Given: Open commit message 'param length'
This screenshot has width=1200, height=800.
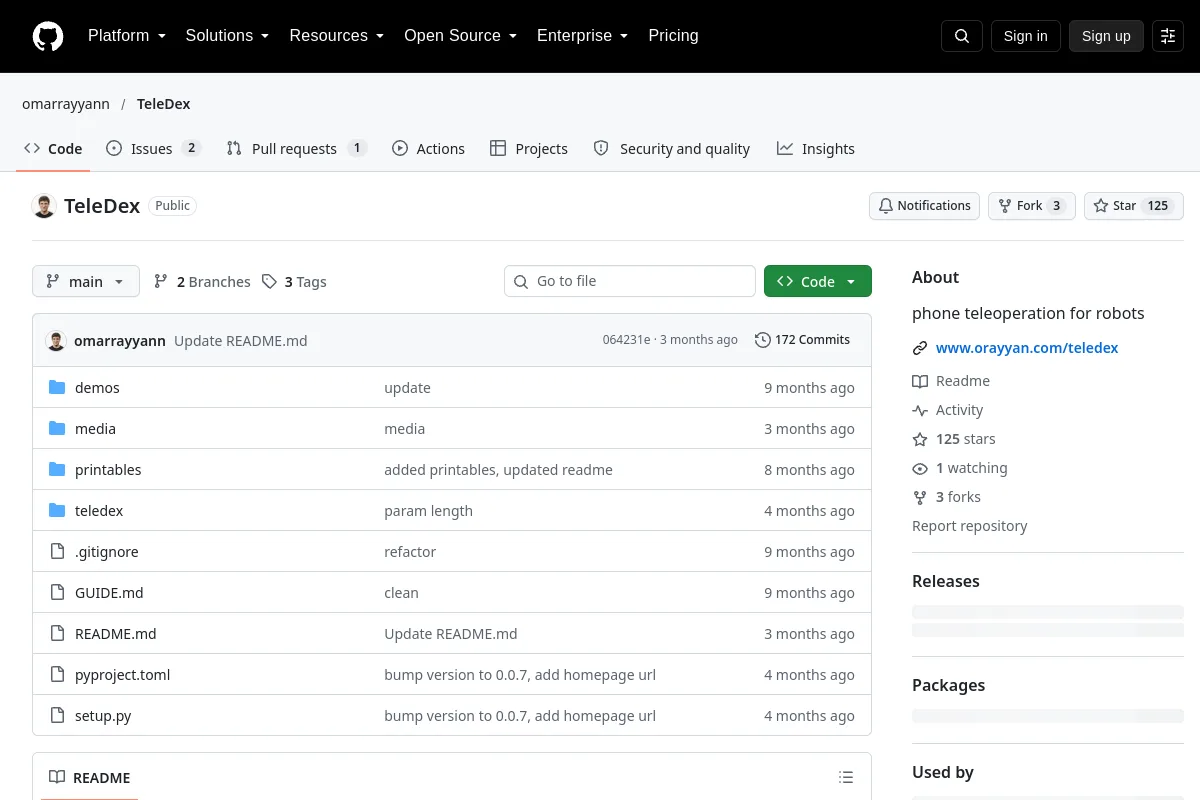Looking at the screenshot, I should coord(428,510).
